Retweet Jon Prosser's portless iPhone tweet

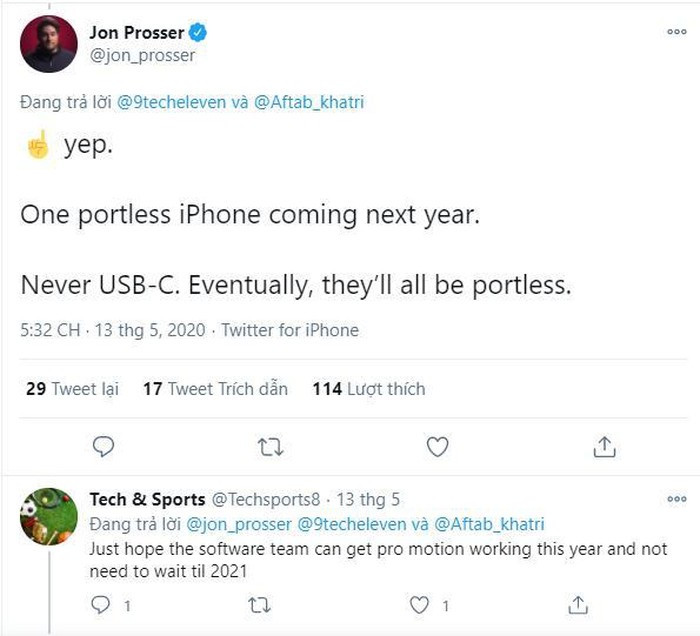point(270,447)
